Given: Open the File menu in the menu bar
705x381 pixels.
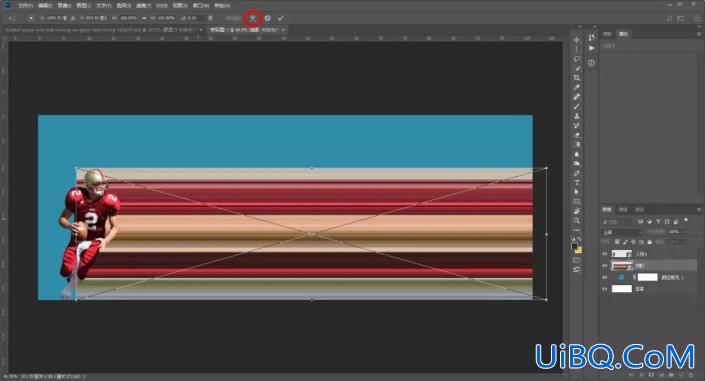Looking at the screenshot, I should click(25, 5).
